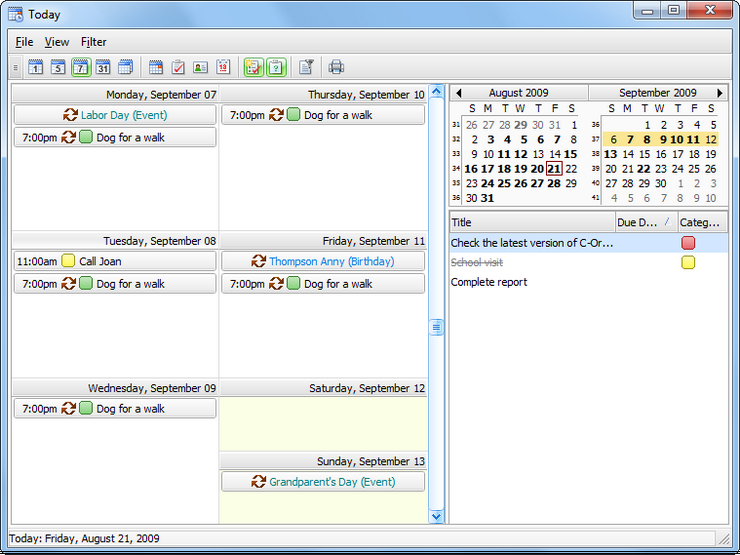
Task: Open the filter list toolbar icon
Action: 306,67
